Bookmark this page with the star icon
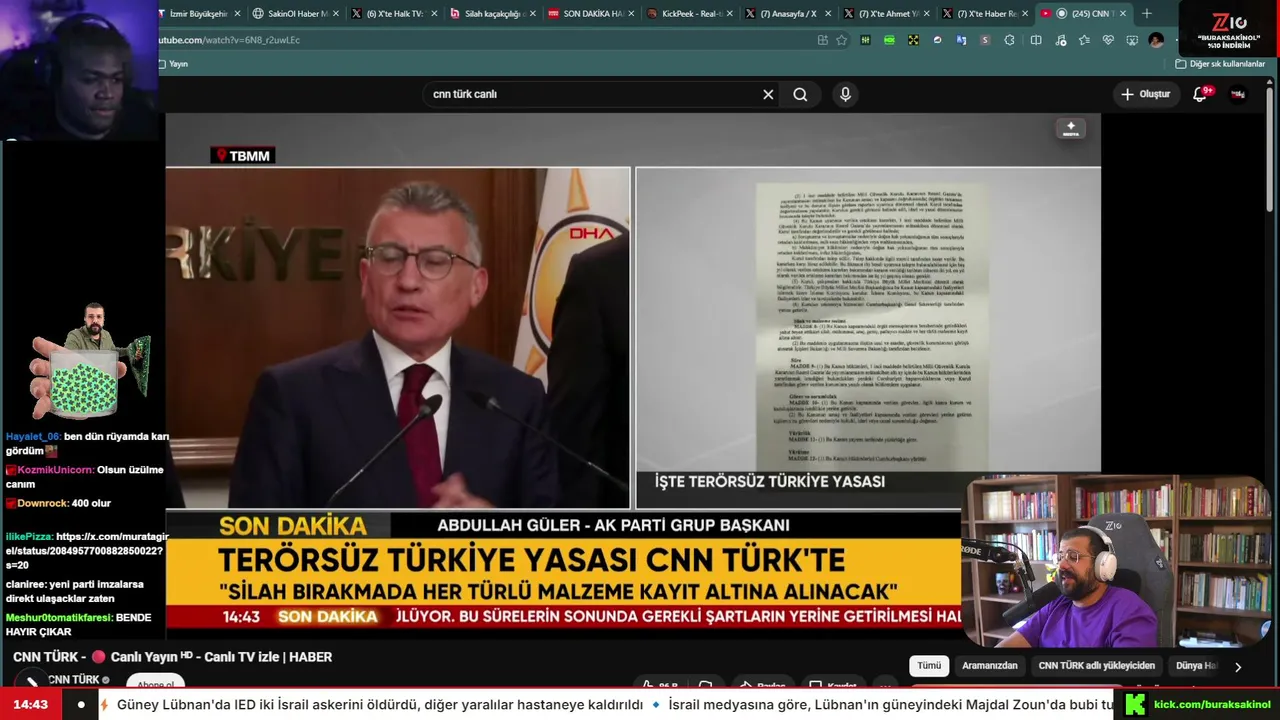Screen dimensions: 1280x720 pyautogui.click(x=842, y=40)
